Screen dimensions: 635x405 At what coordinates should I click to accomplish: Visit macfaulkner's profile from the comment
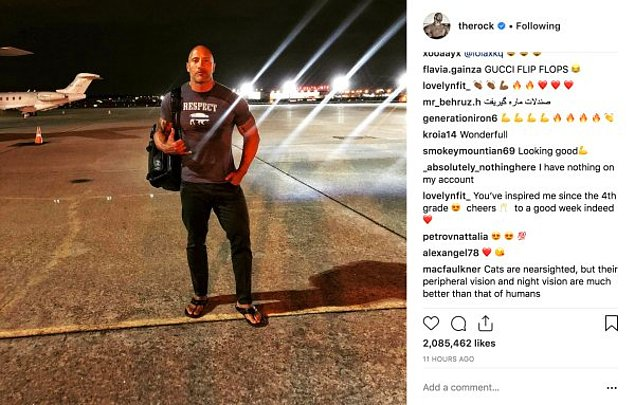click(x=452, y=269)
